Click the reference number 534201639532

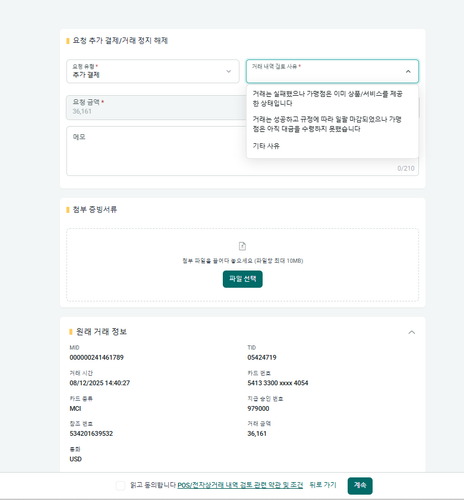point(91,434)
